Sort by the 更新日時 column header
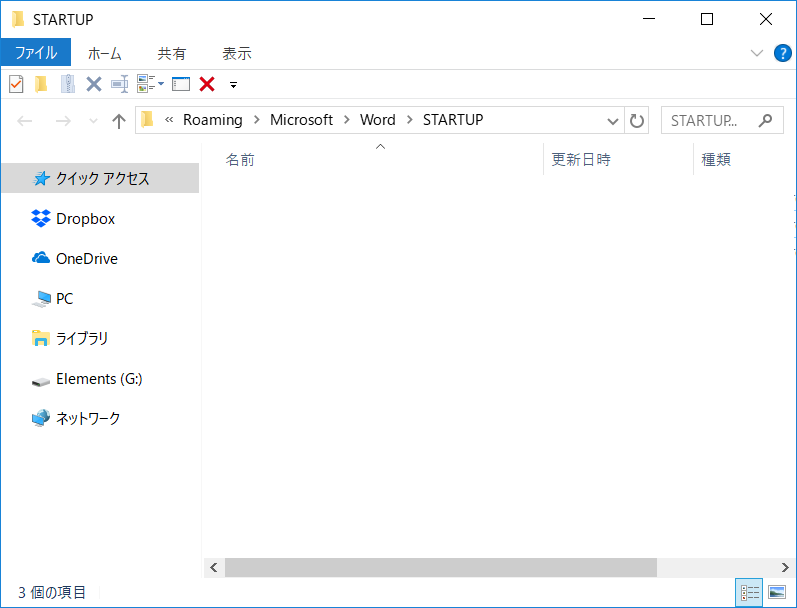 coord(581,160)
